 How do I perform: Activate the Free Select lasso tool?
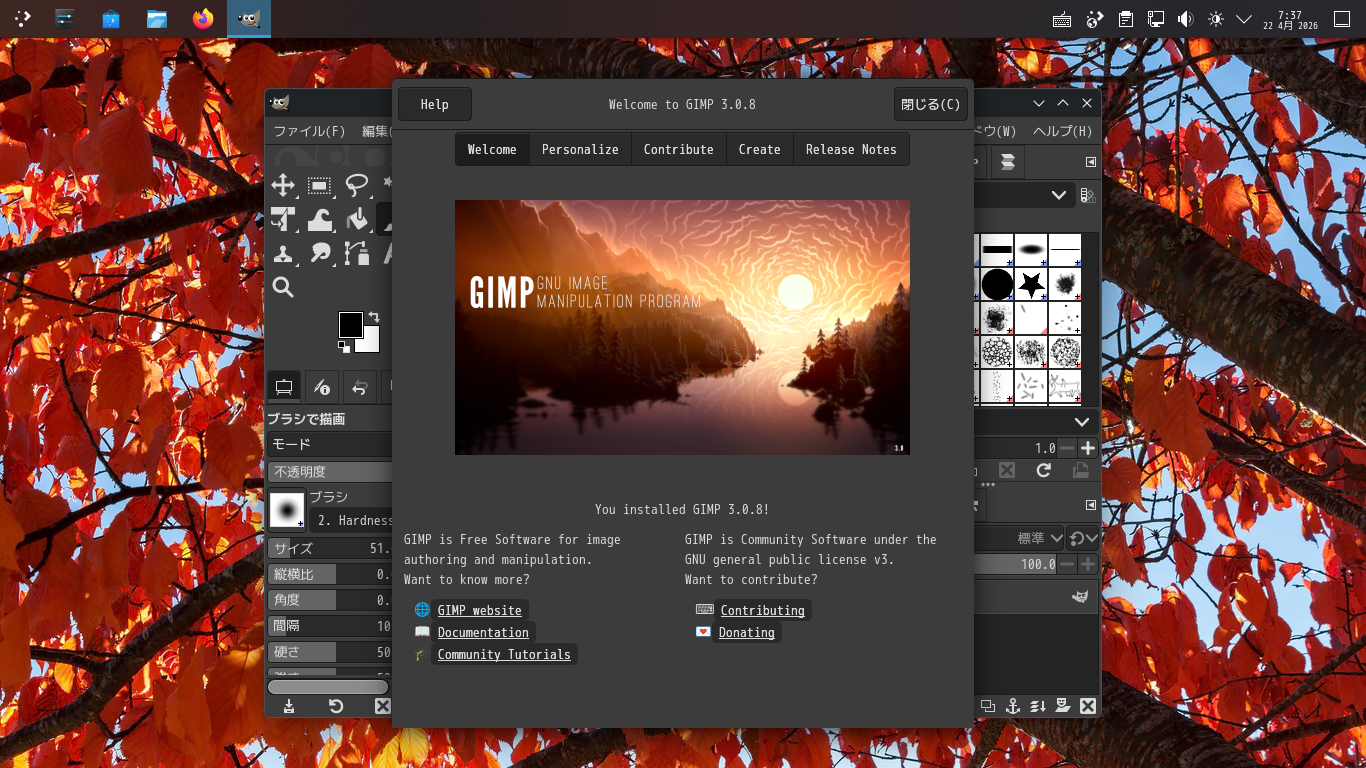(357, 185)
